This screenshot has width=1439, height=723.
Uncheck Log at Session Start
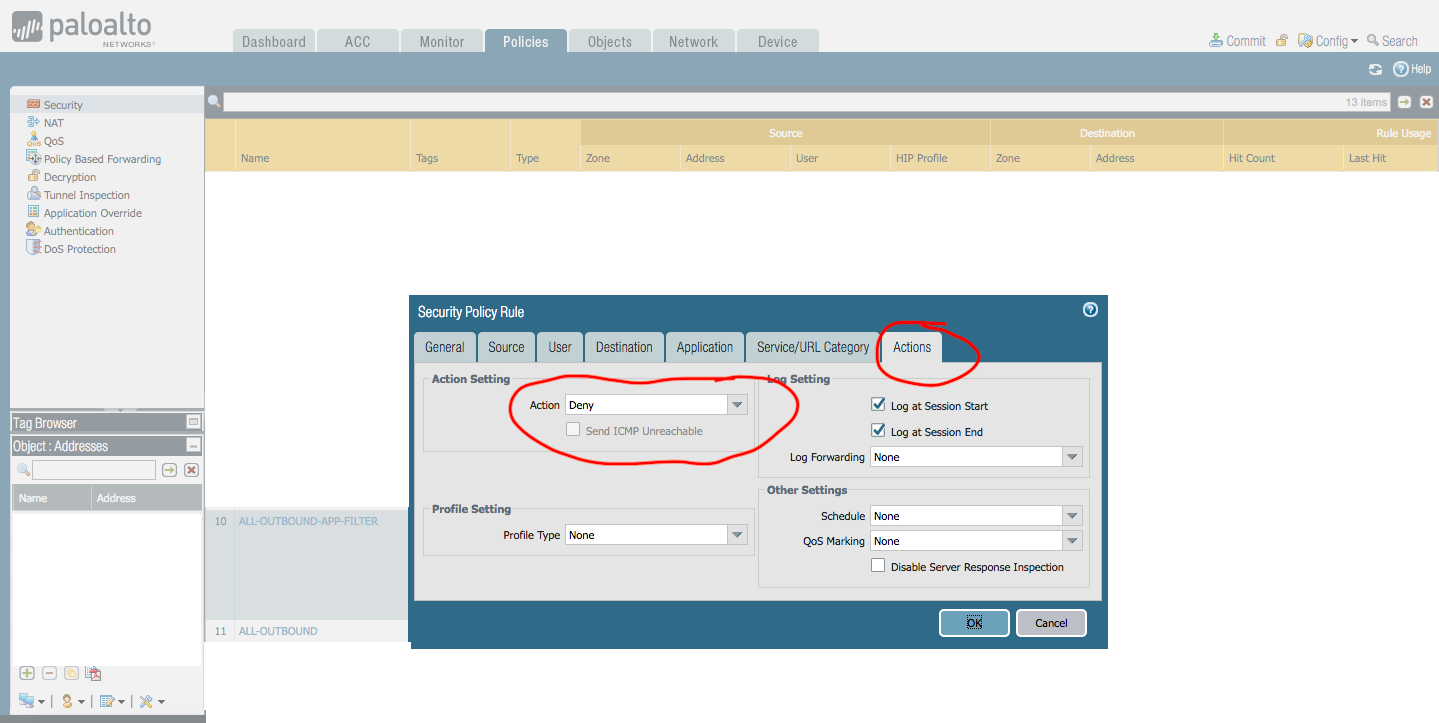[x=878, y=405]
